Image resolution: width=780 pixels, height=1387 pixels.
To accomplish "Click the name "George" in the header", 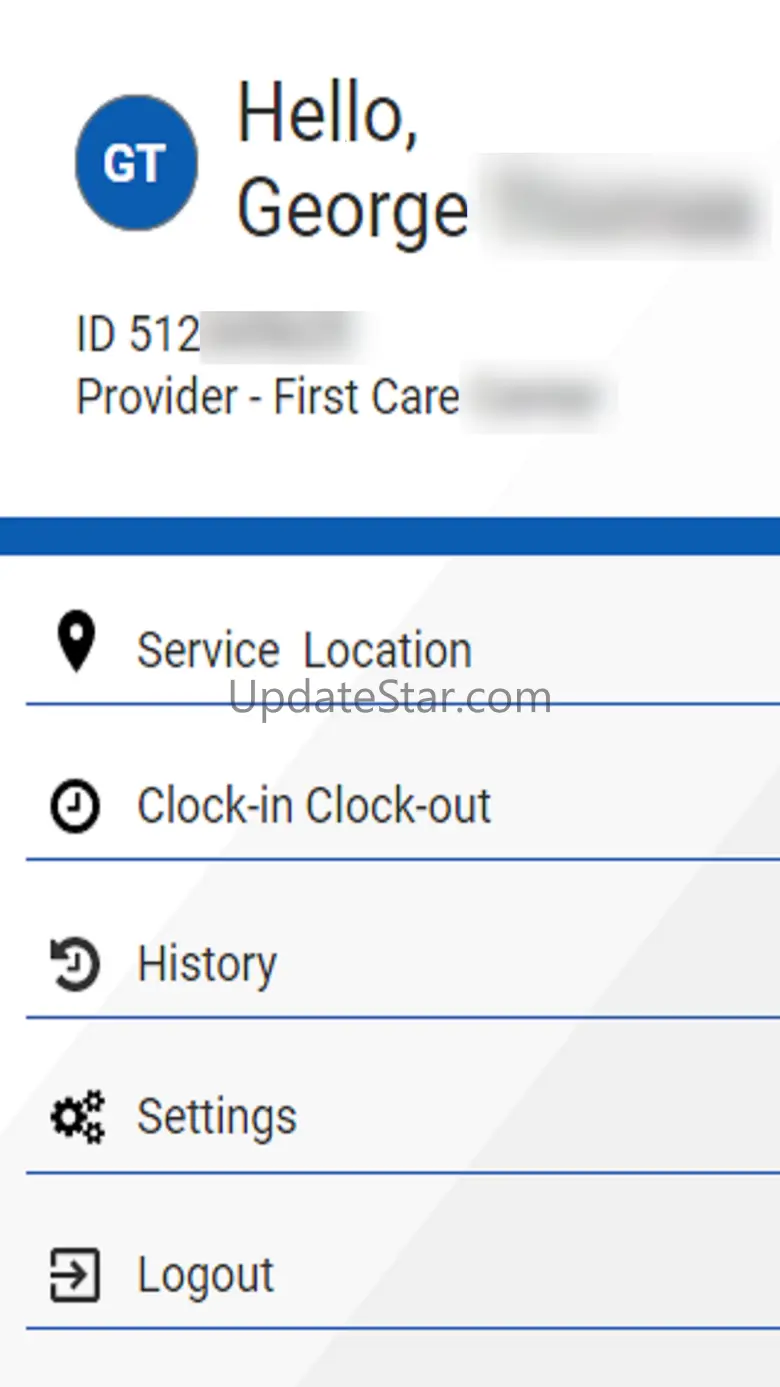I will coord(352,210).
